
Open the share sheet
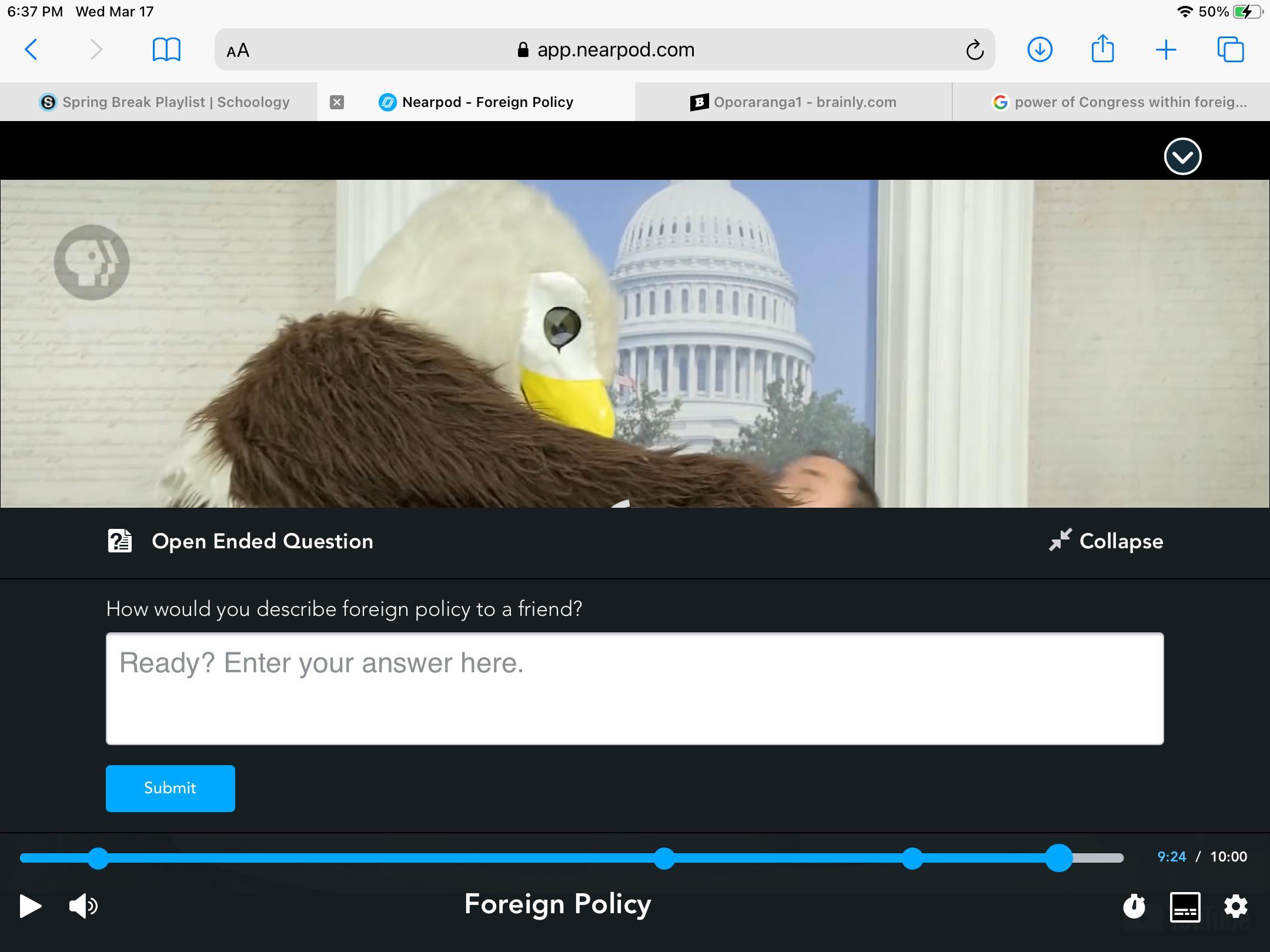click(x=1102, y=48)
